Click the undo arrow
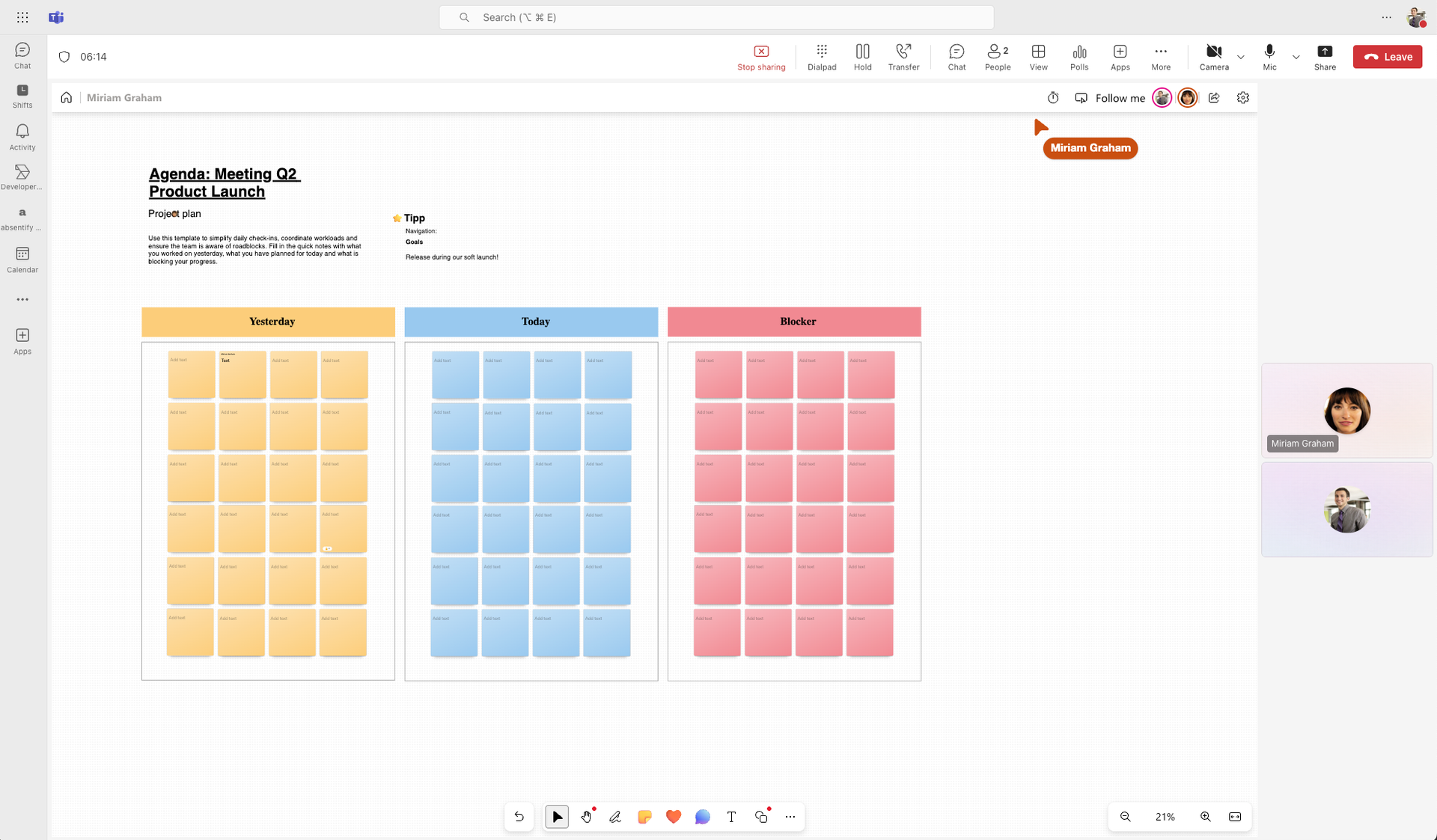Viewport: 1437px width, 840px height. pyautogui.click(x=519, y=817)
